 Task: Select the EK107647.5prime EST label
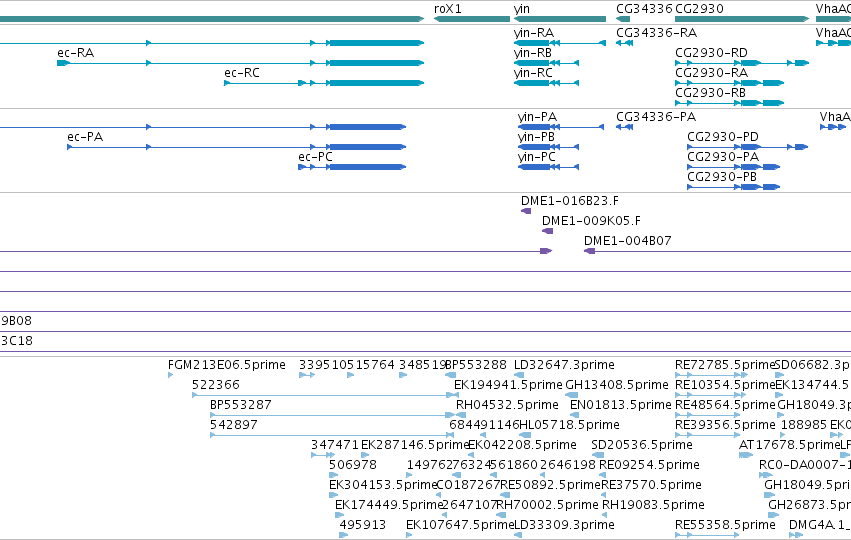[460, 525]
